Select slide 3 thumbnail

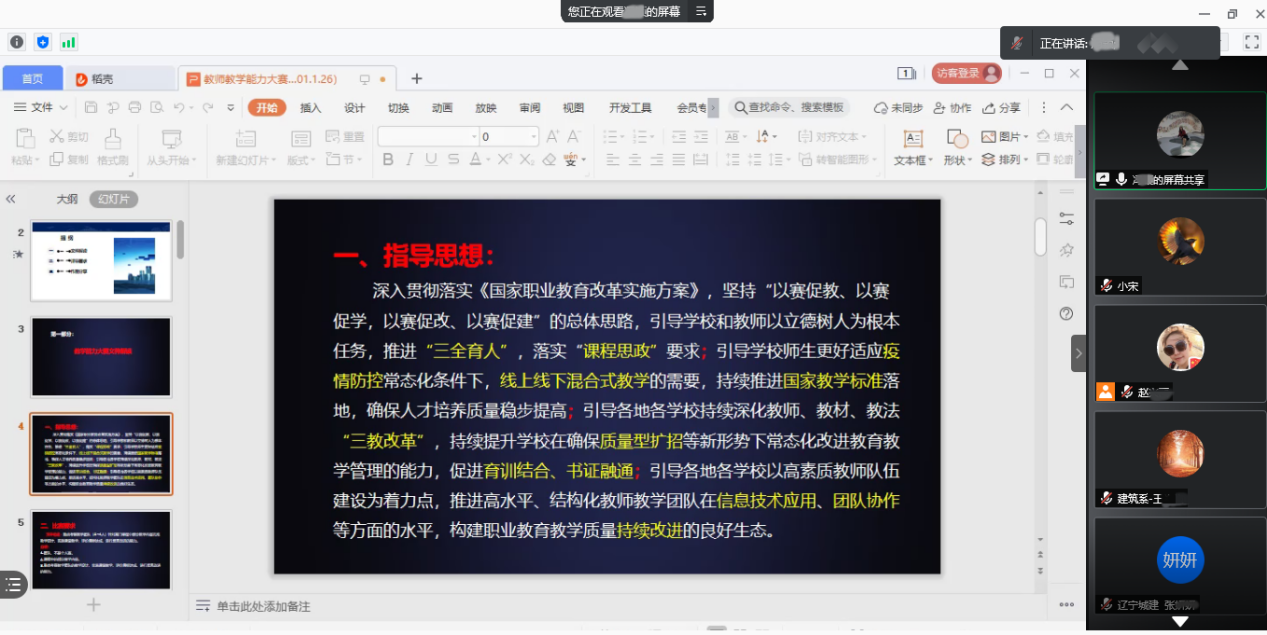pyautogui.click(x=101, y=357)
